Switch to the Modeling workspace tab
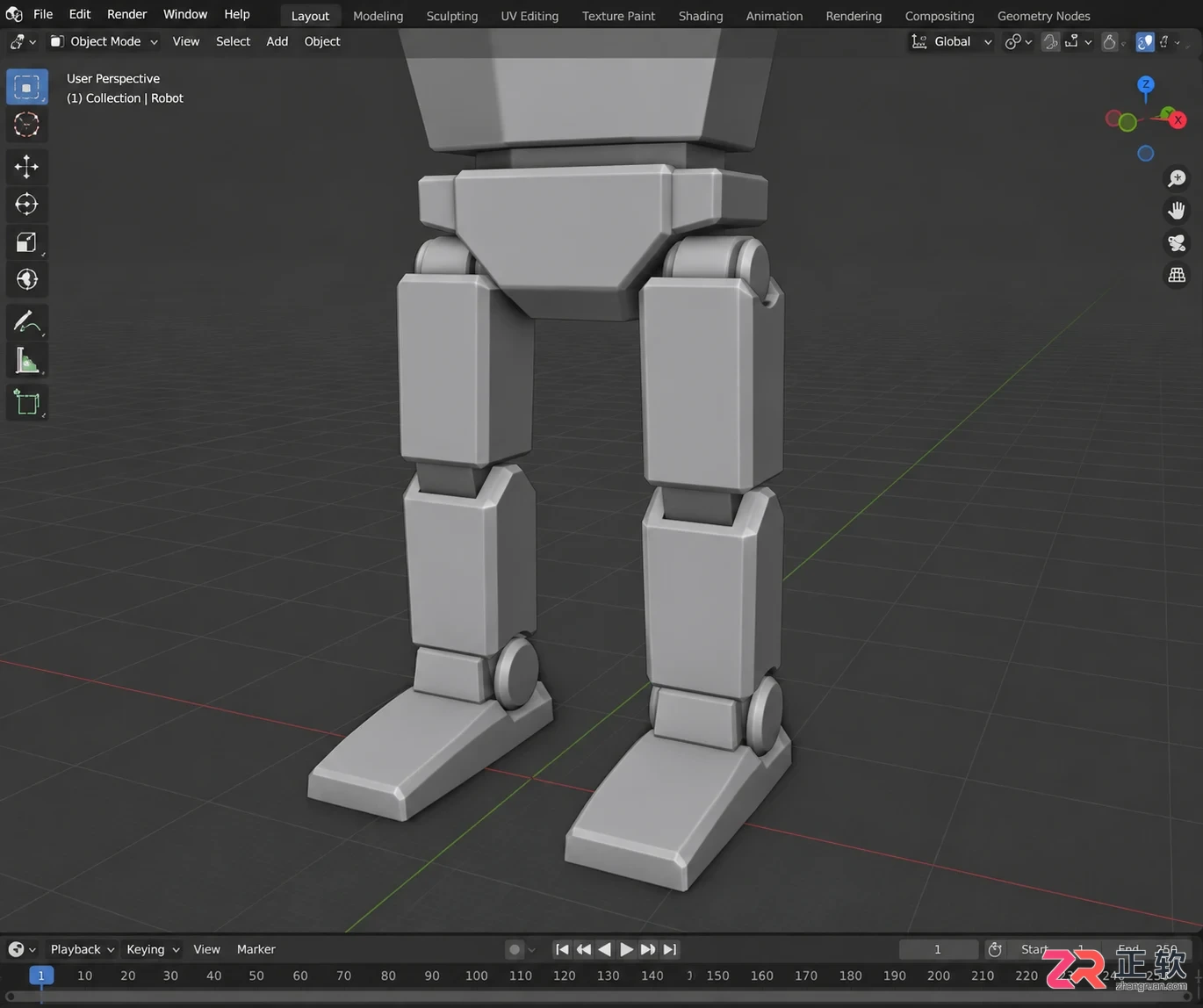Screen dimensions: 1203x1008 point(378,16)
